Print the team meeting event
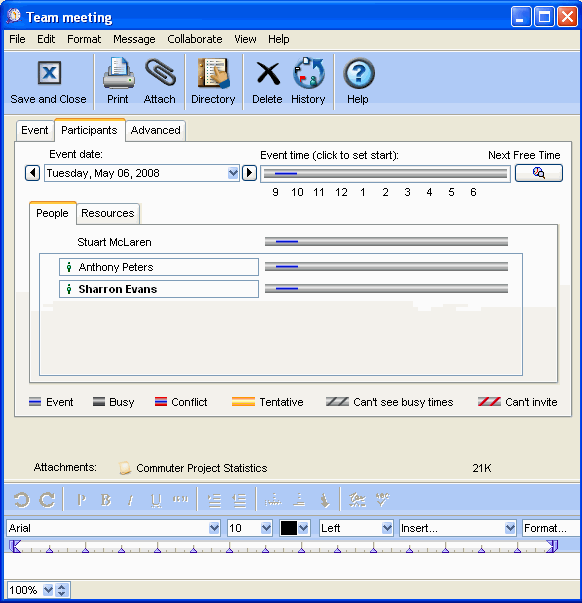582x603 pixels. (x=118, y=82)
